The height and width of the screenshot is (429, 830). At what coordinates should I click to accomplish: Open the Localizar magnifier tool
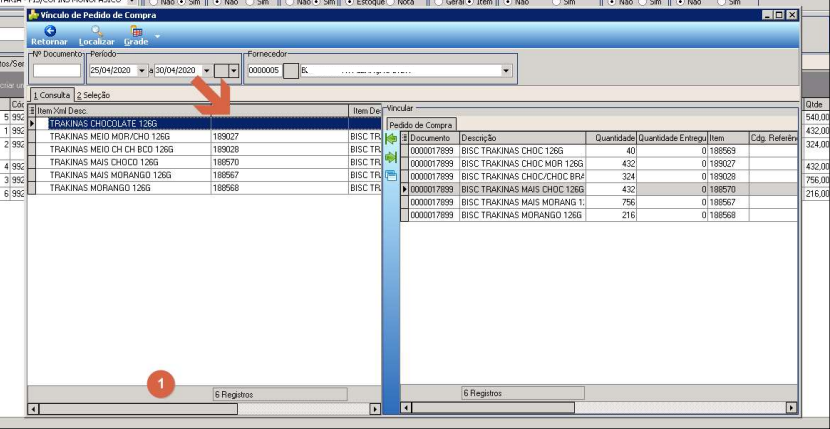97,31
